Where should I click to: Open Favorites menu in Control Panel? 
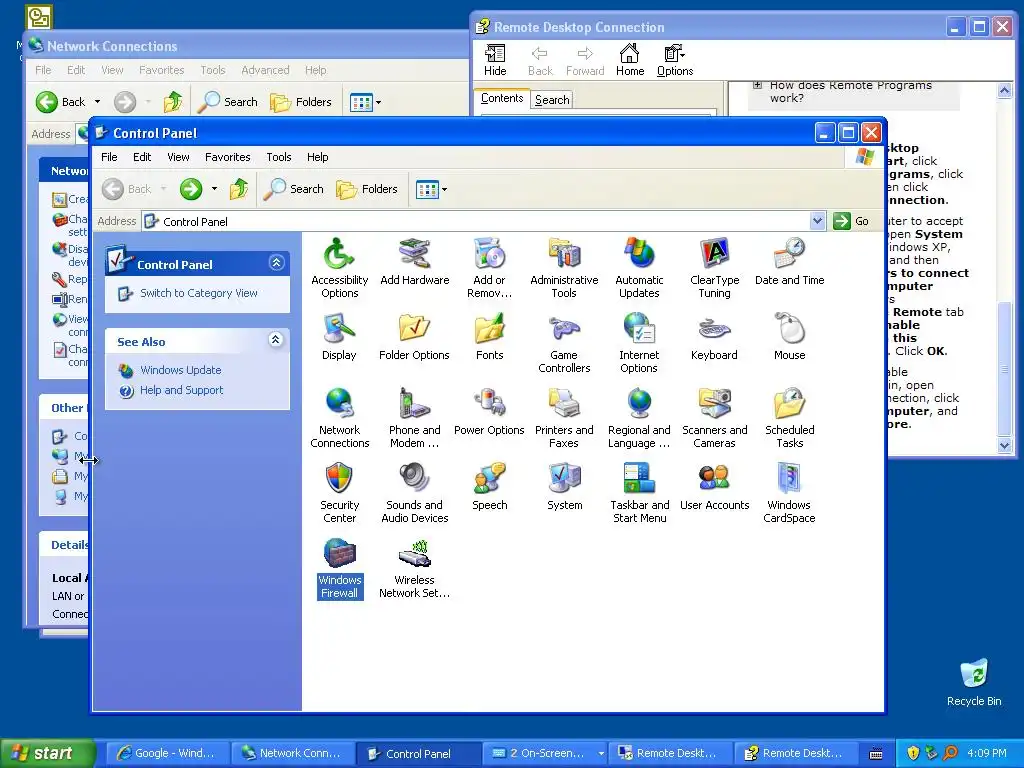click(227, 157)
